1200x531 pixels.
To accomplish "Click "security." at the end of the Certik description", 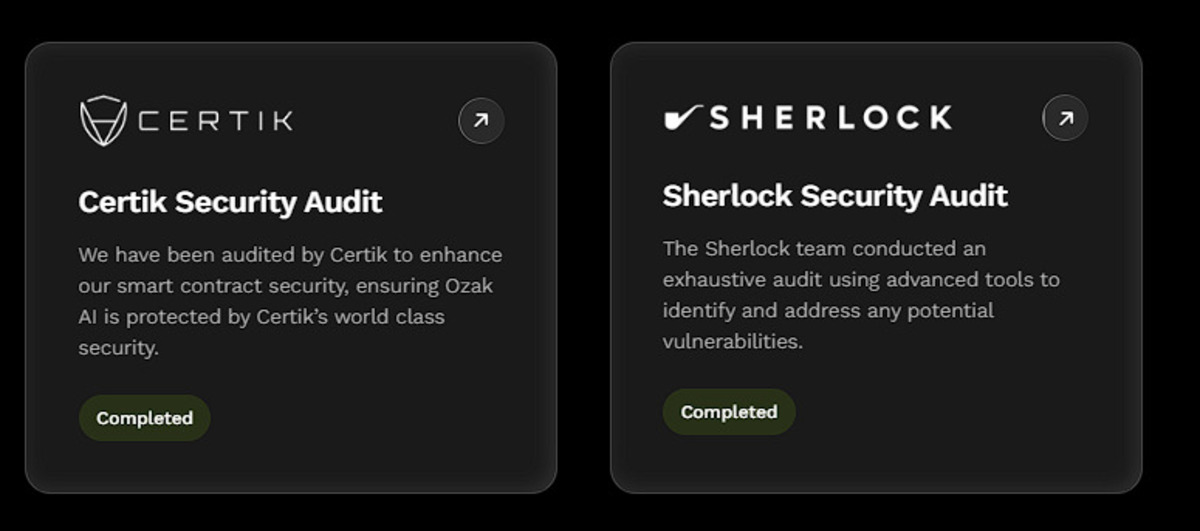I will [118, 348].
